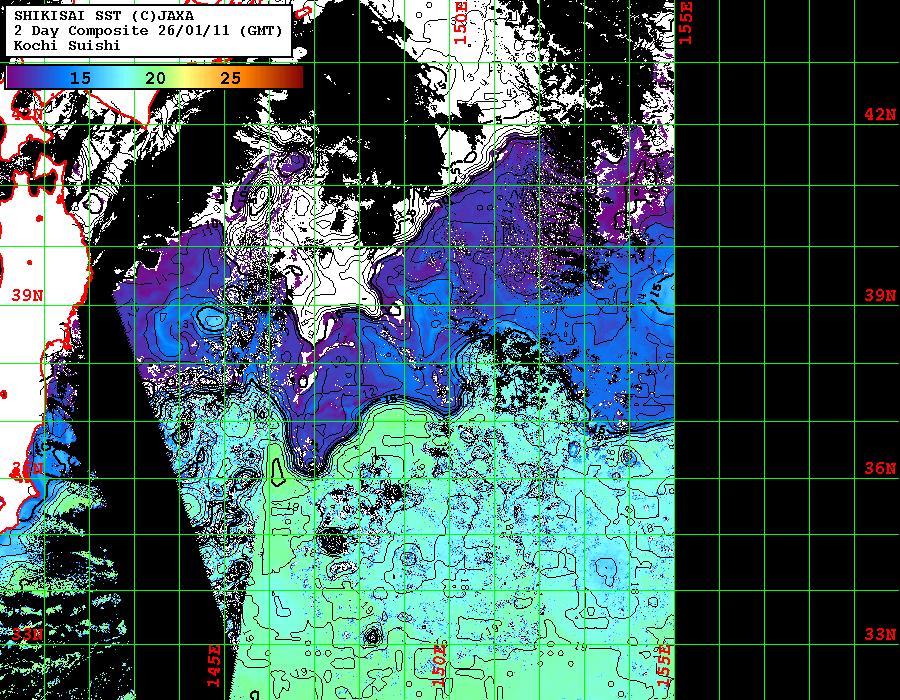Click the 20 value on the color scale

(155, 77)
